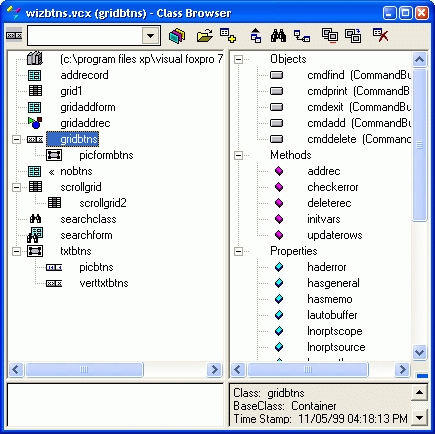Select the scrollgrid class label
The height and width of the screenshot is (434, 435).
coord(81,187)
